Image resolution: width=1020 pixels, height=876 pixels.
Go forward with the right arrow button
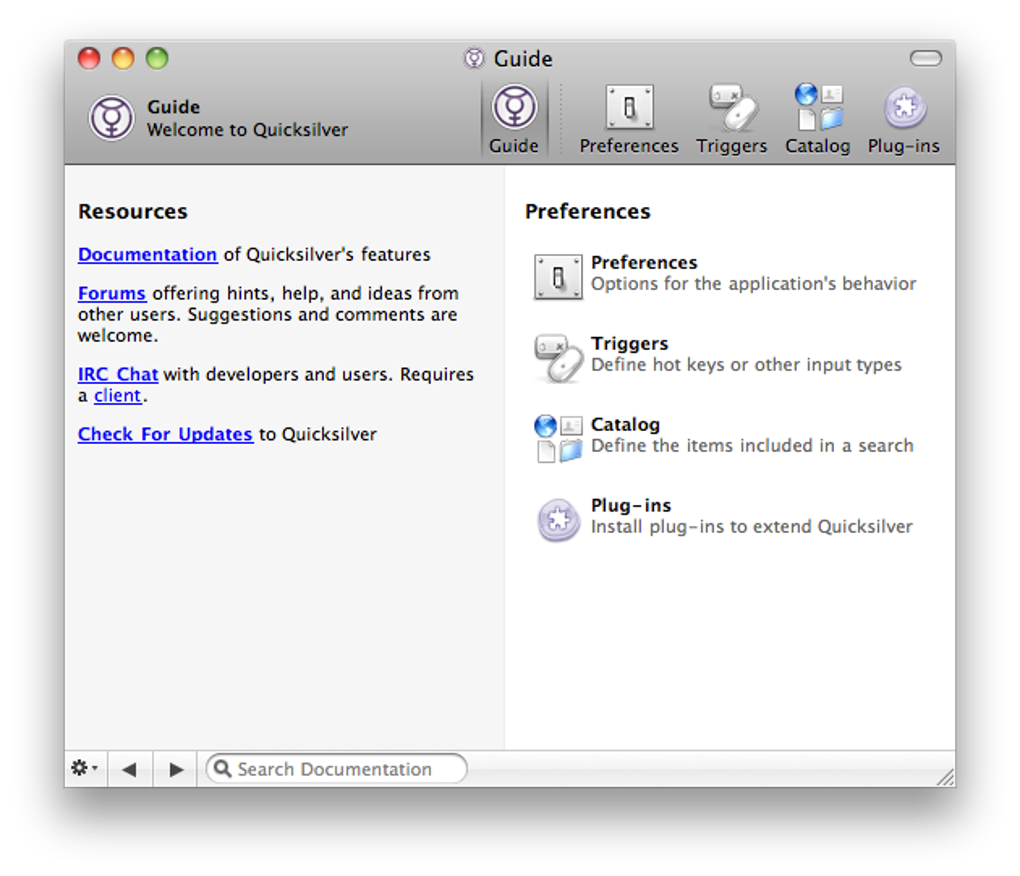pyautogui.click(x=176, y=769)
